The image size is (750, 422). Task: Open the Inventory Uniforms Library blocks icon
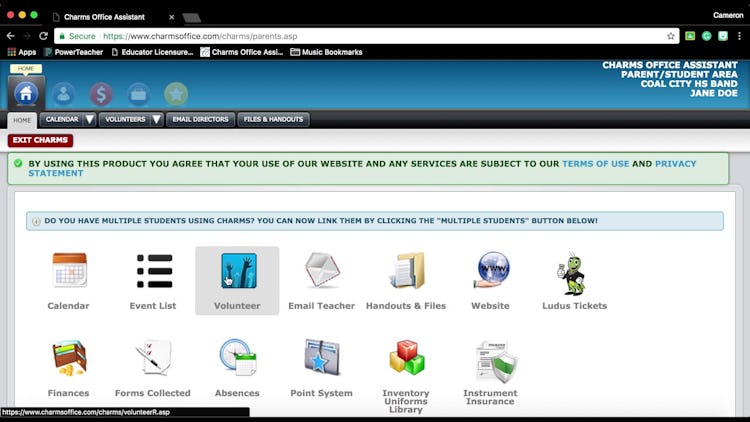(407, 357)
